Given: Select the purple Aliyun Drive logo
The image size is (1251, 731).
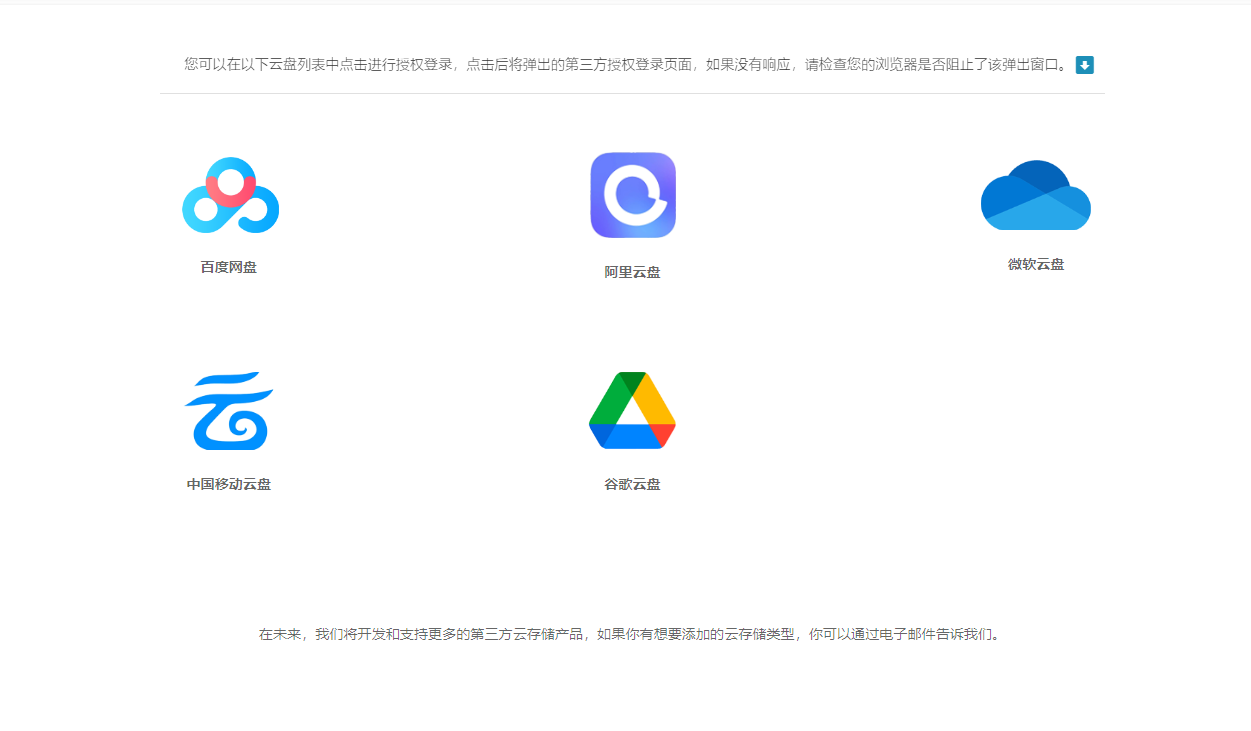Looking at the screenshot, I should [x=633, y=195].
